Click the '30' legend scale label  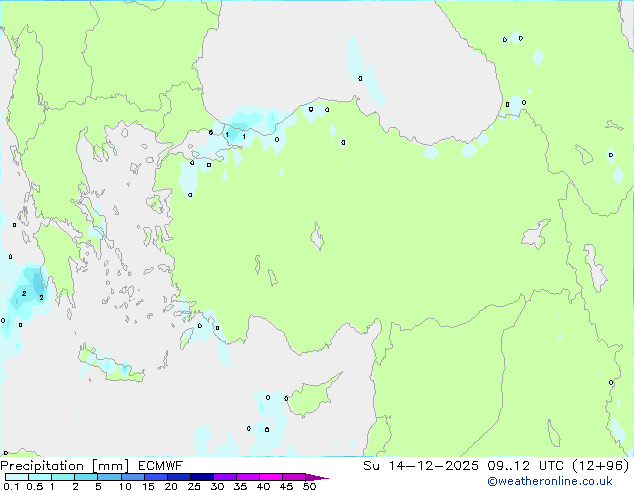point(217,486)
